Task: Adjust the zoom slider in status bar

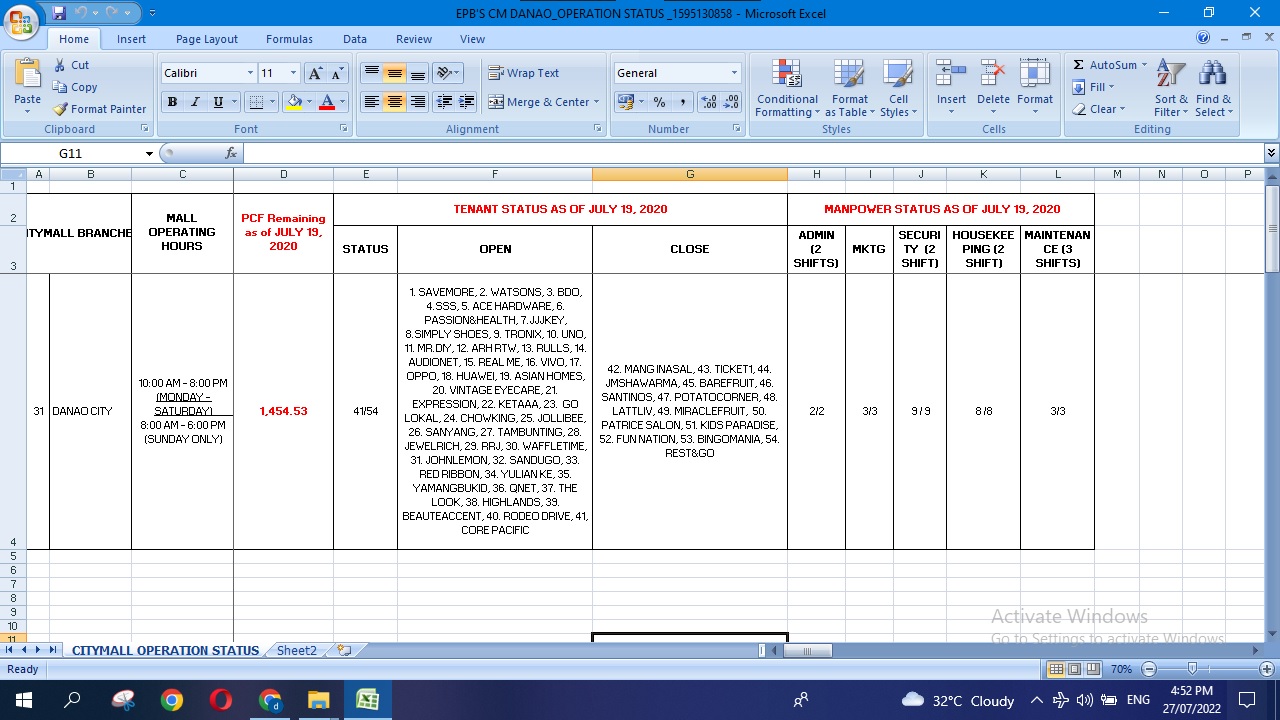Action: [x=1192, y=669]
